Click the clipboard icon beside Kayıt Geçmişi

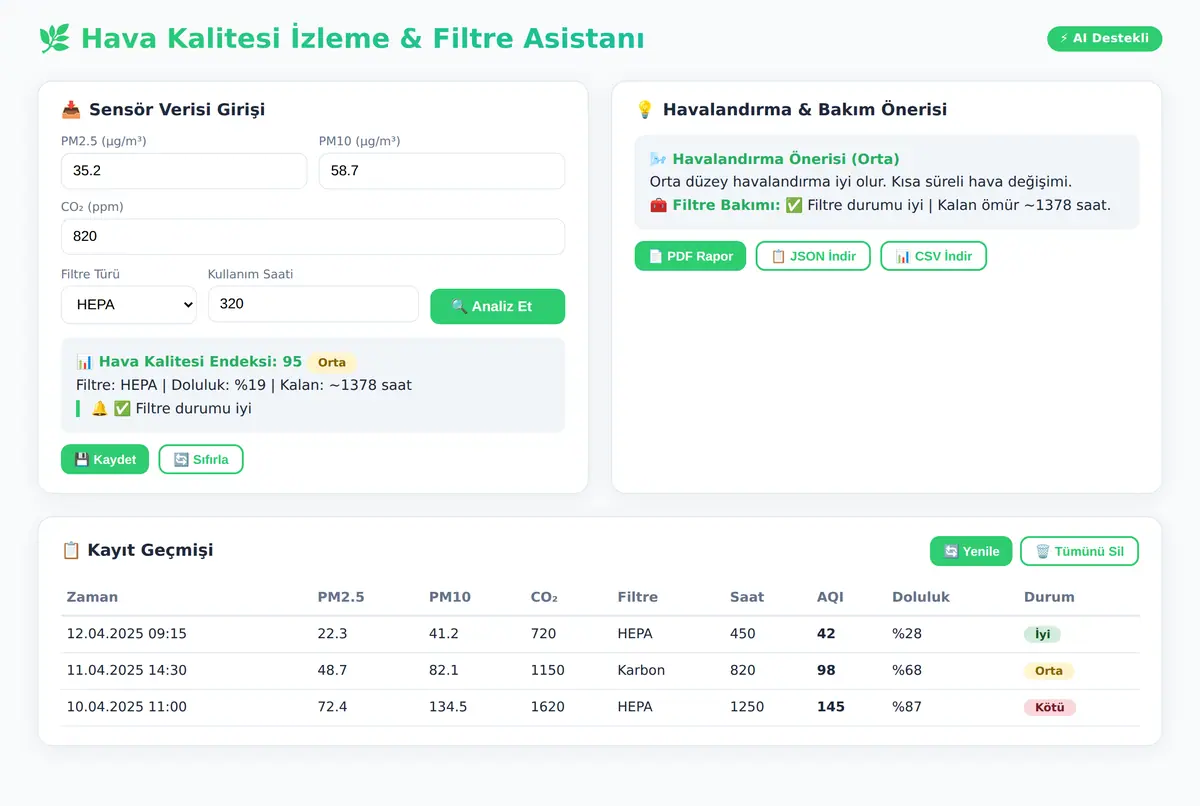click(71, 550)
